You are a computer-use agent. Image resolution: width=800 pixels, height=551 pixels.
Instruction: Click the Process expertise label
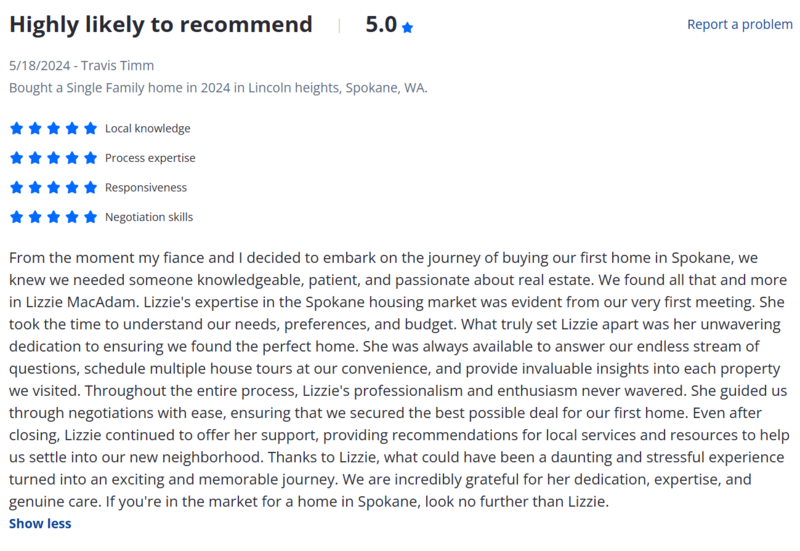(x=150, y=158)
